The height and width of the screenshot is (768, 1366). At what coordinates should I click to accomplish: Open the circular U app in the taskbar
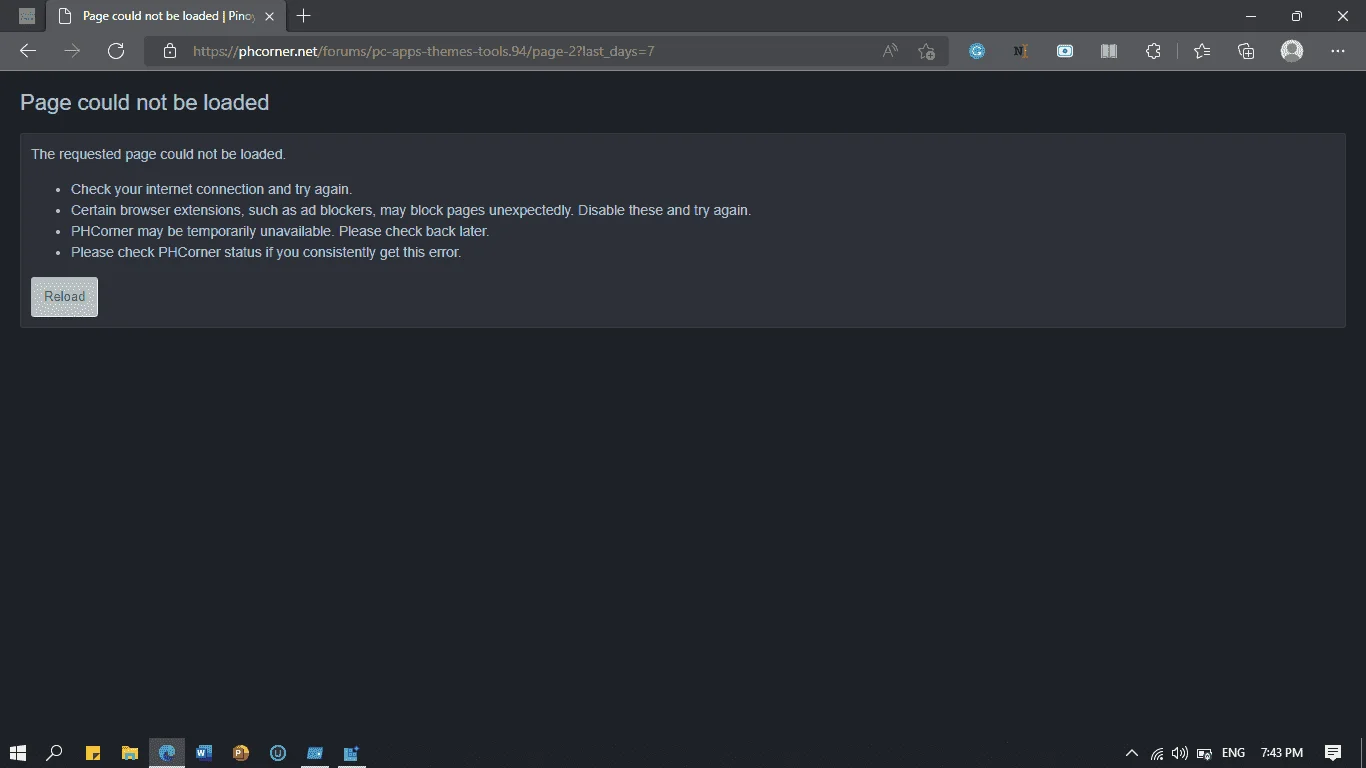pyautogui.click(x=278, y=752)
